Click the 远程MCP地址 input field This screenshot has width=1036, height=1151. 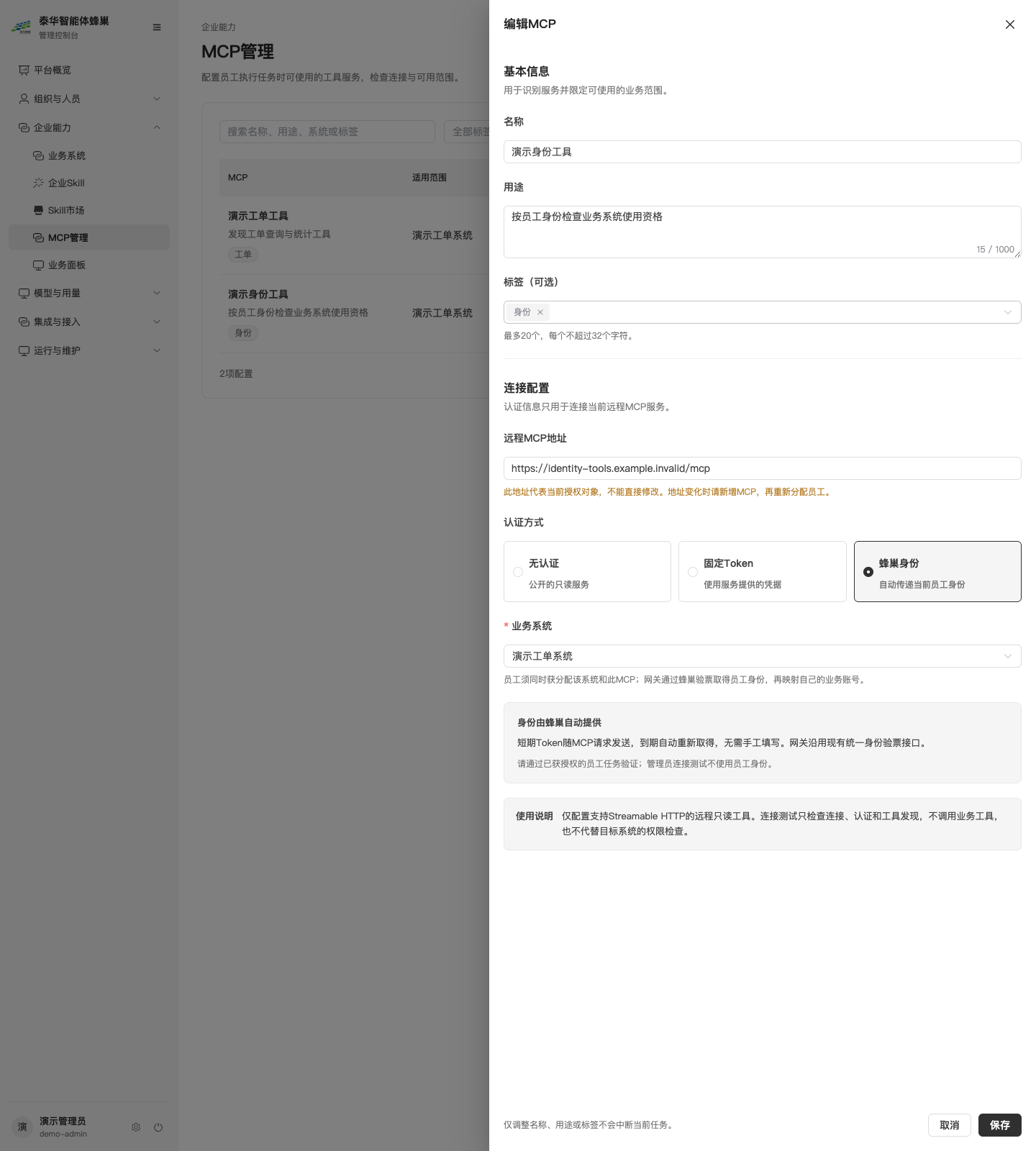pyautogui.click(x=763, y=468)
